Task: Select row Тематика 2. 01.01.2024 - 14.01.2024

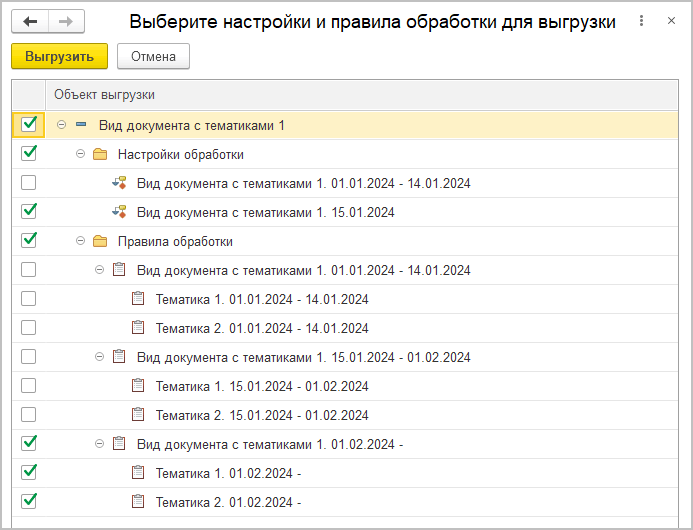Action: [x=262, y=328]
